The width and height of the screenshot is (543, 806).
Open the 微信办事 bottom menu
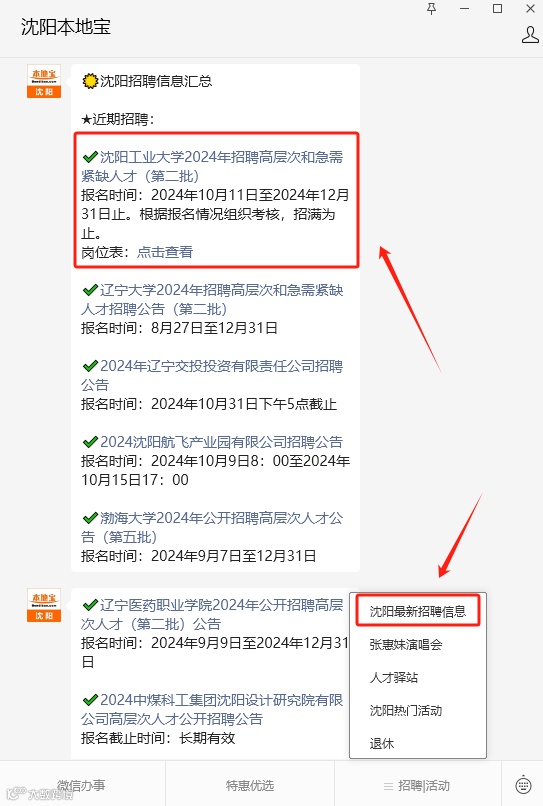82,785
